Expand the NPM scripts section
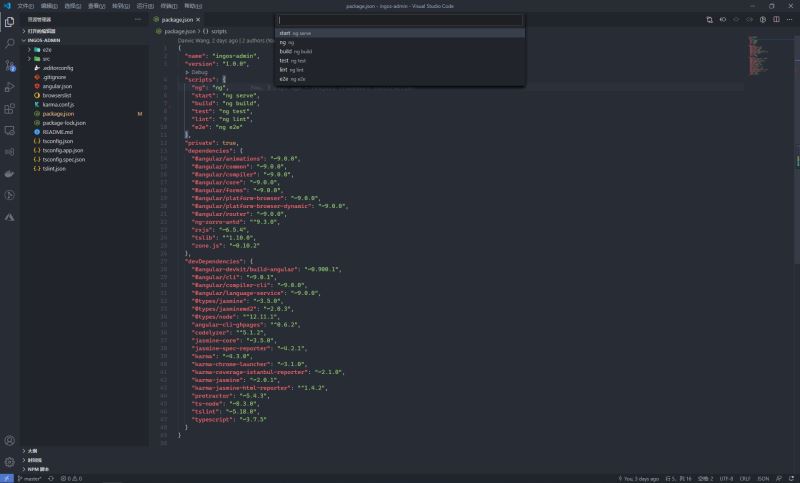This screenshot has height=483, width=800. [x=38, y=468]
